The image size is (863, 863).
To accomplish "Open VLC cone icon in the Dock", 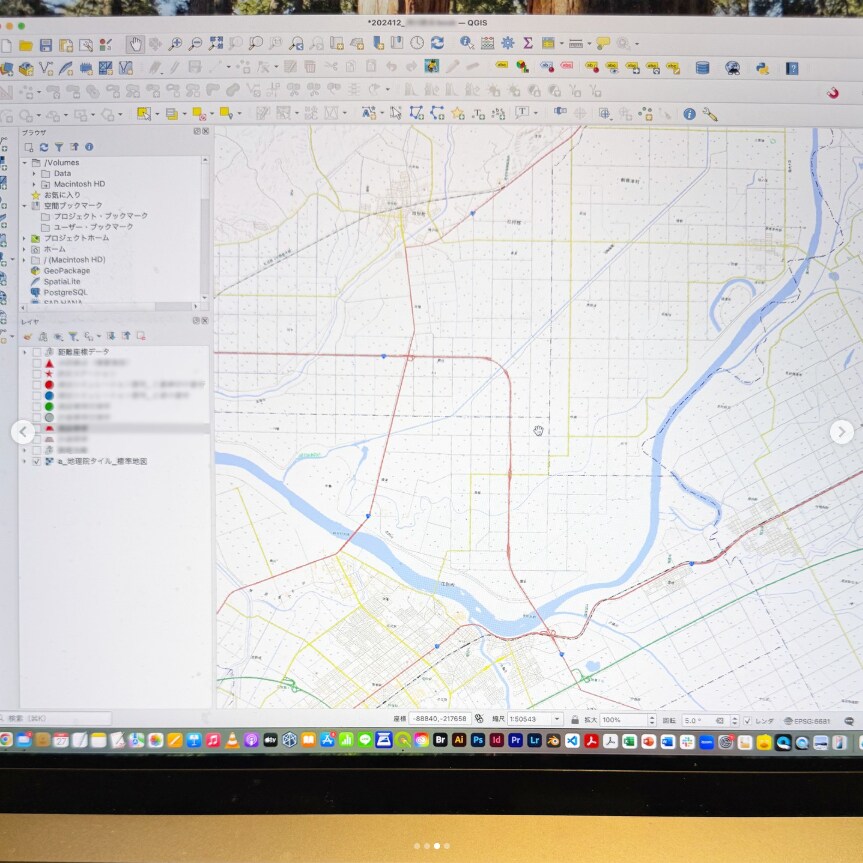I will [x=233, y=741].
